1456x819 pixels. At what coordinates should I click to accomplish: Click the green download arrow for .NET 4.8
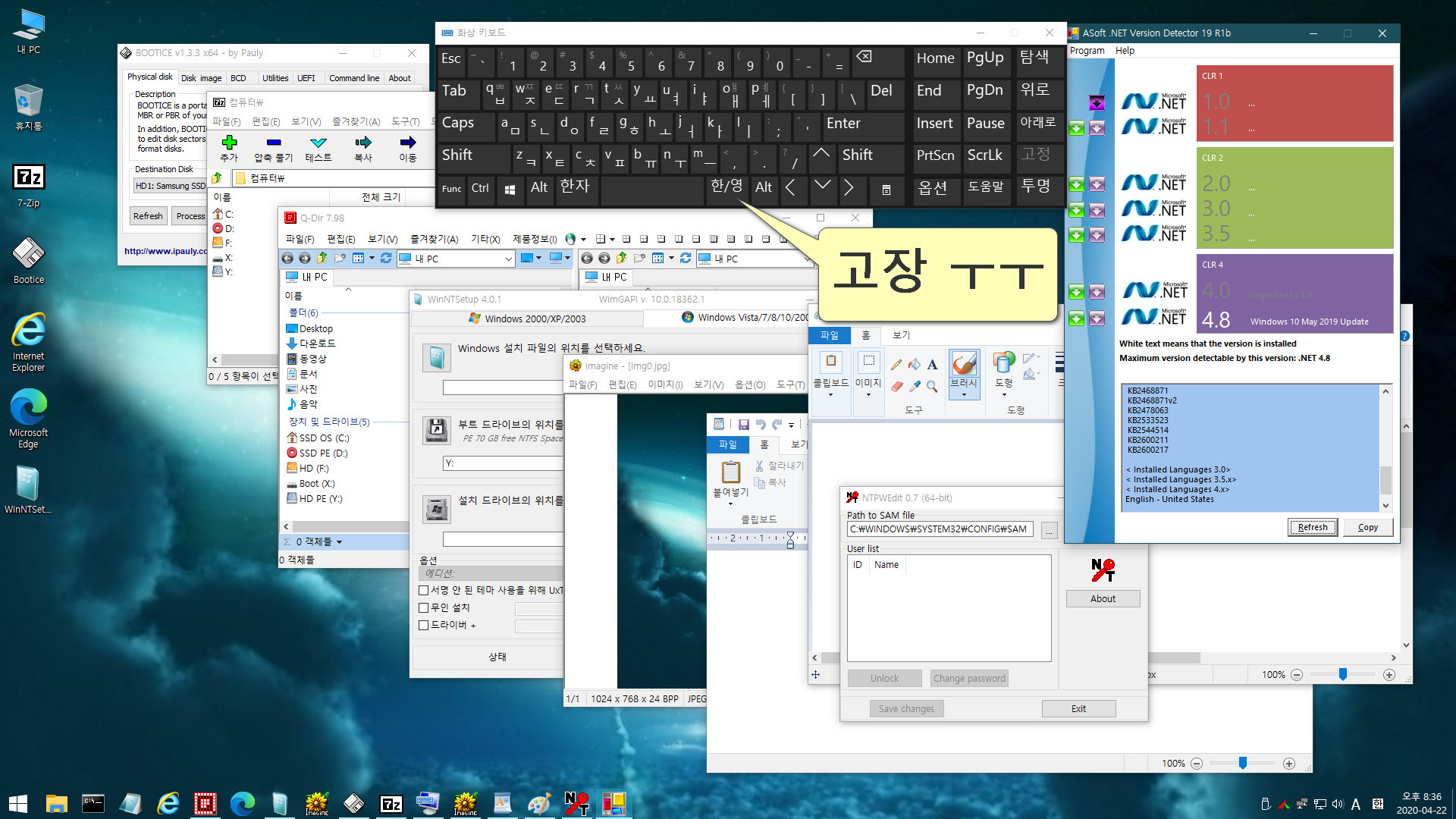point(1076,319)
